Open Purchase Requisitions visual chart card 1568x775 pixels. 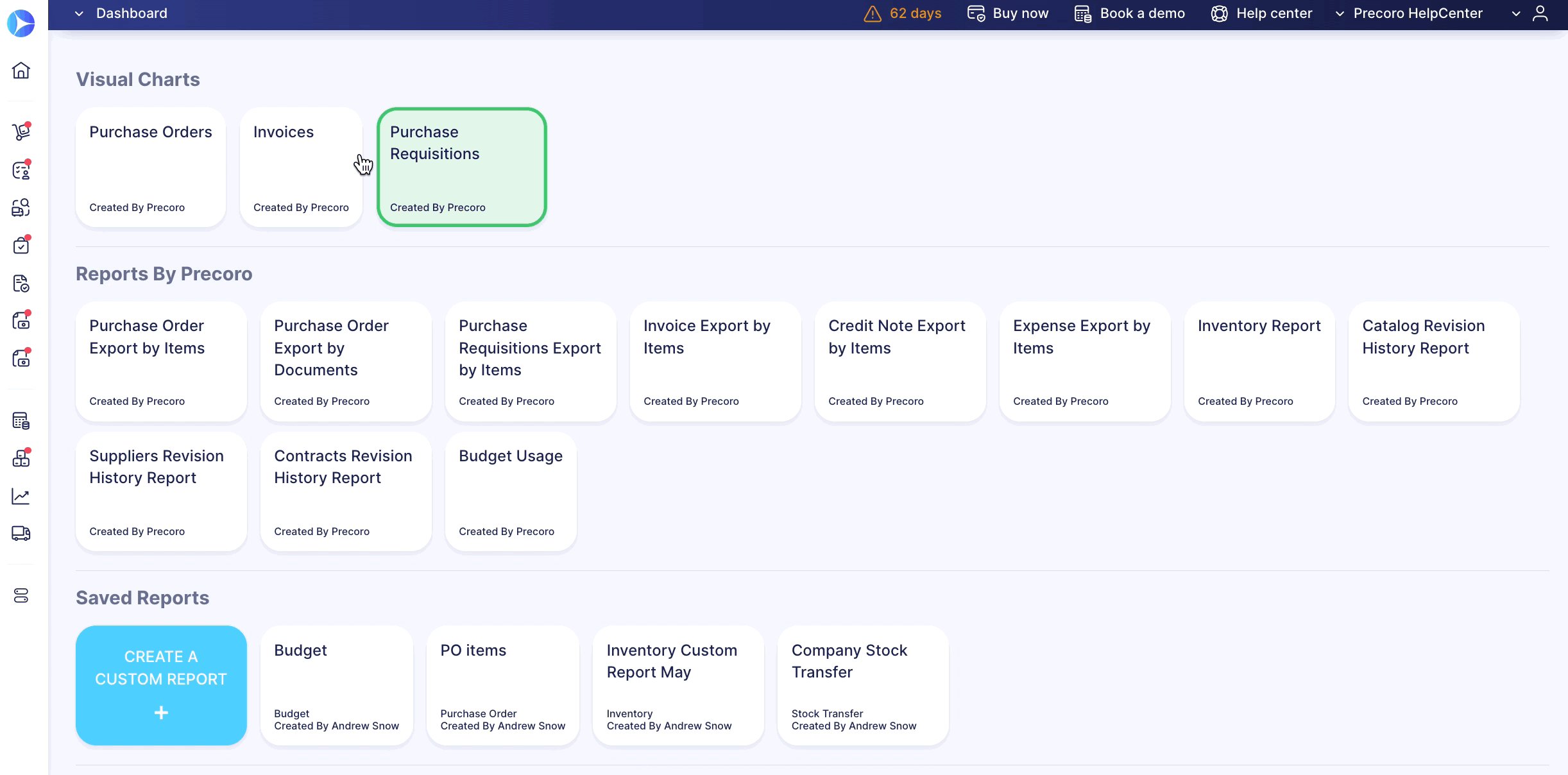[x=462, y=167]
